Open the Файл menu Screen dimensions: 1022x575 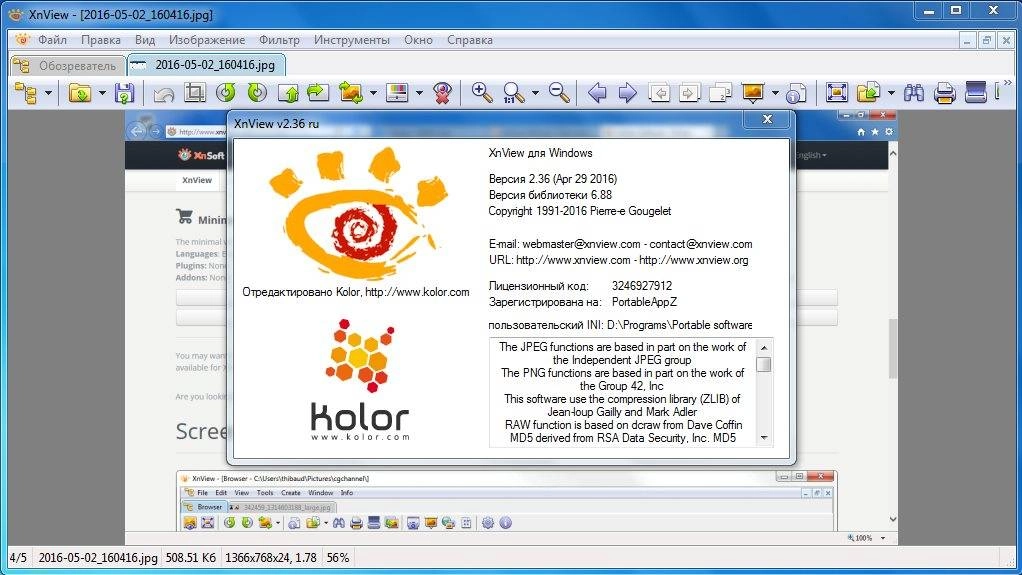click(x=52, y=40)
